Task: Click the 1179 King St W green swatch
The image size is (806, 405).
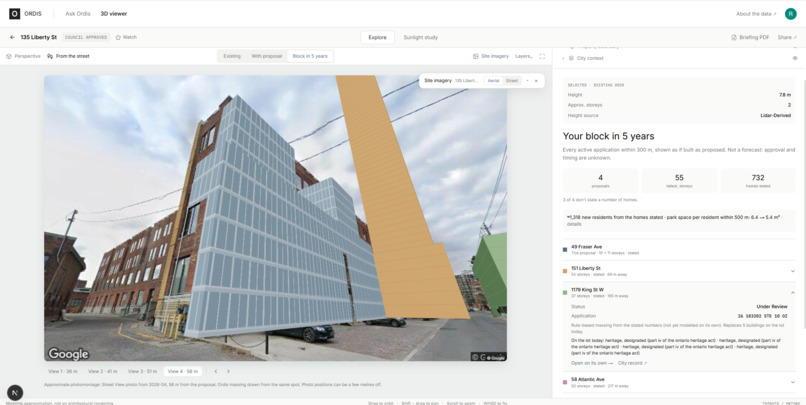Action: pyautogui.click(x=565, y=292)
